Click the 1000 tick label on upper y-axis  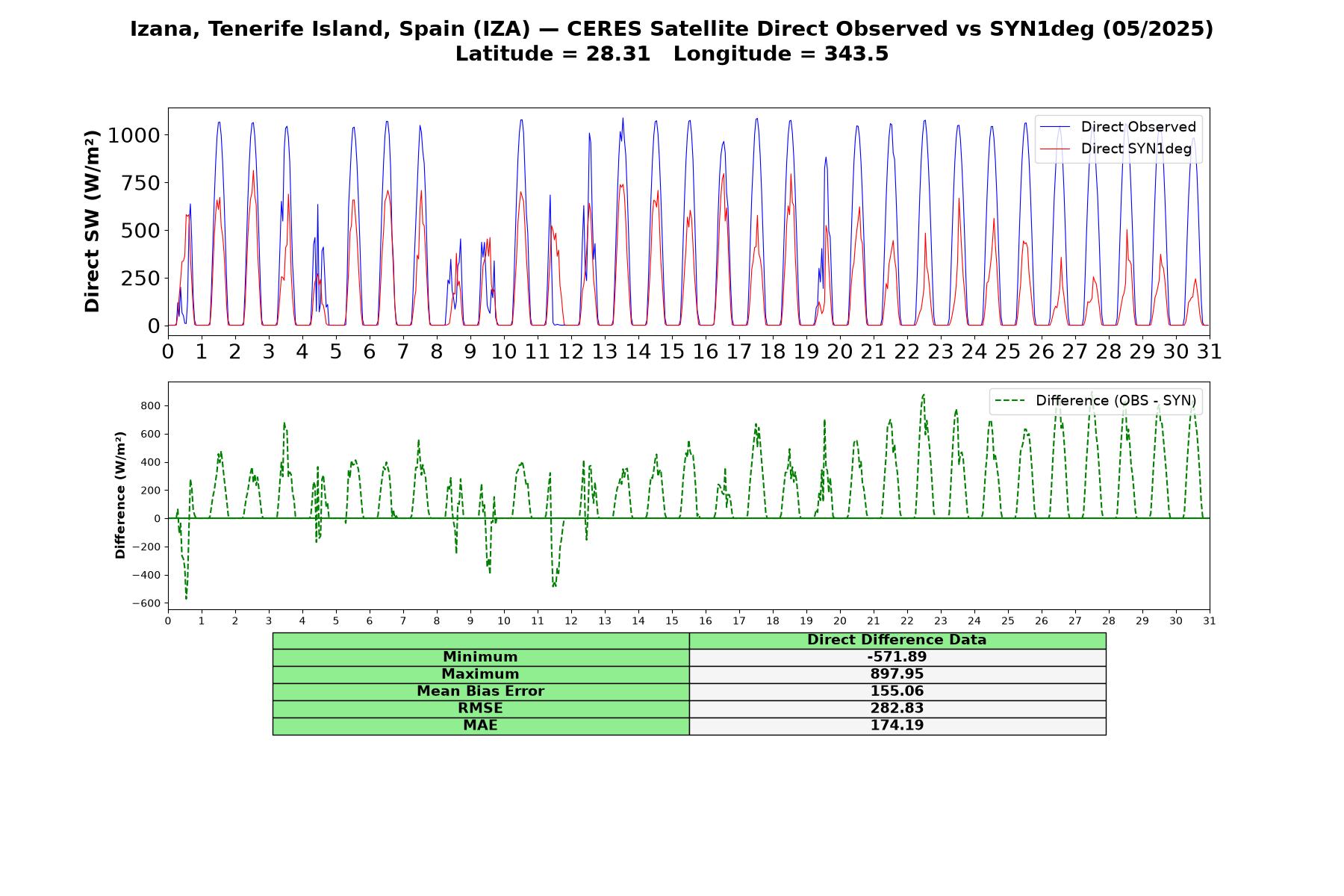[x=134, y=135]
